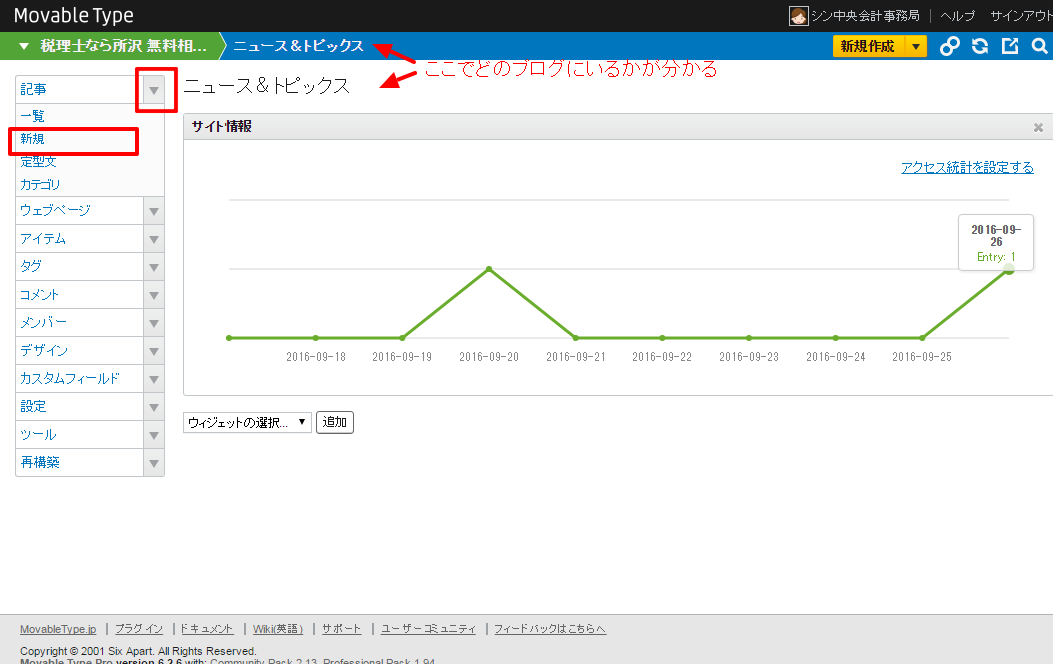
Task: Open the ヘルプ link
Action: 958,15
